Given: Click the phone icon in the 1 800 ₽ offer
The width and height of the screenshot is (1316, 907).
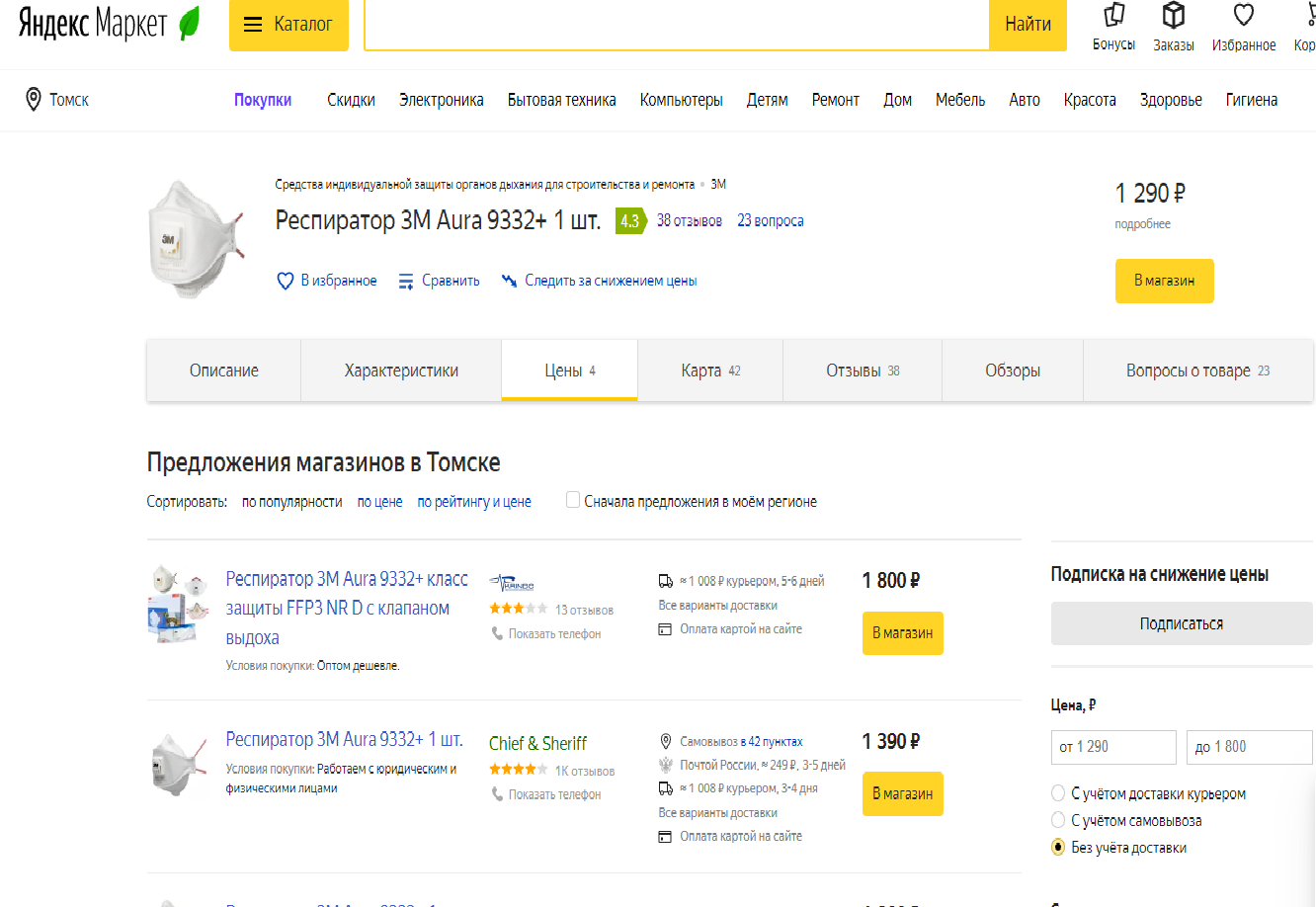Looking at the screenshot, I should (x=498, y=633).
